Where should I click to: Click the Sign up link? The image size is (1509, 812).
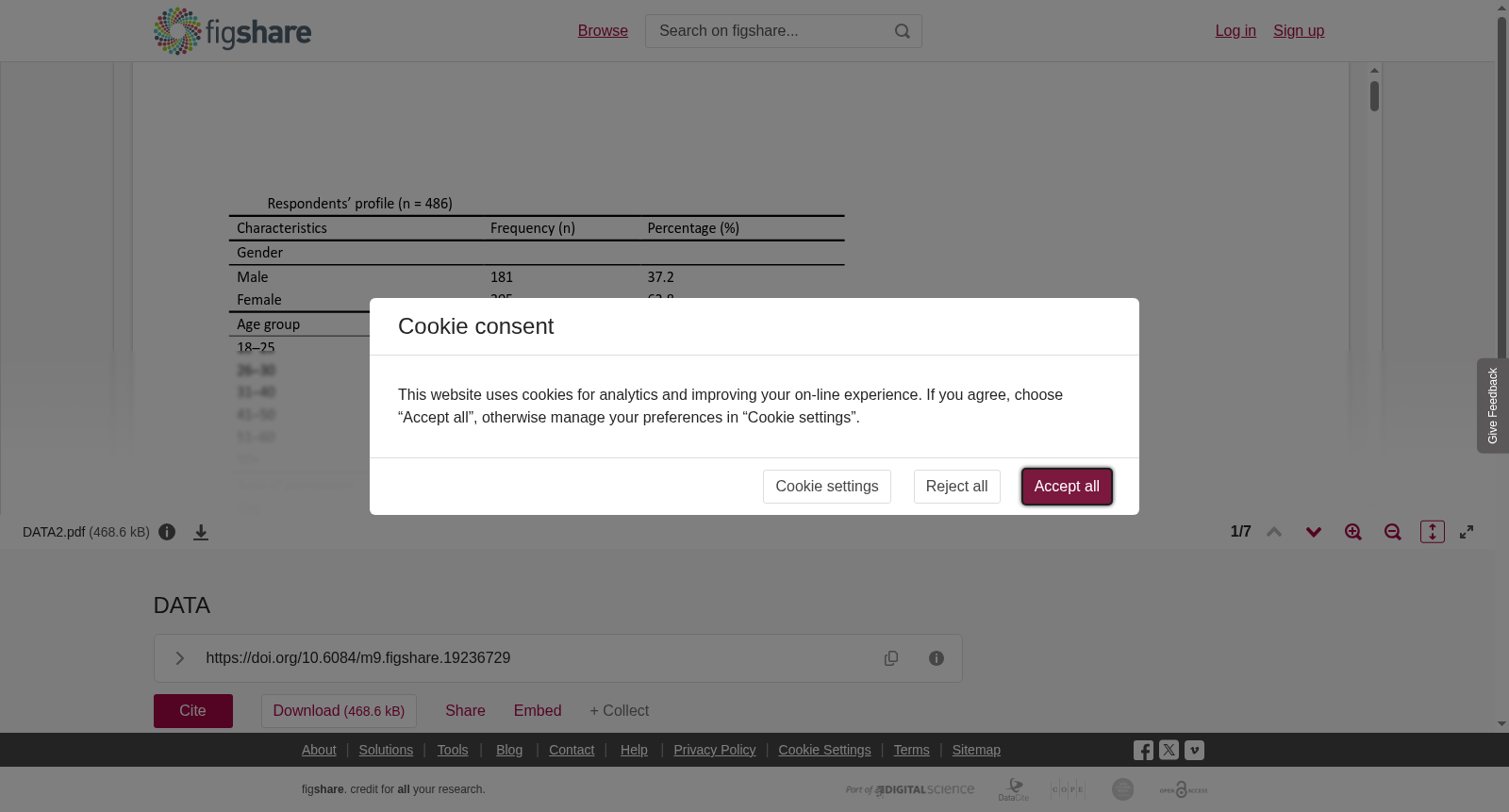coord(1299,31)
